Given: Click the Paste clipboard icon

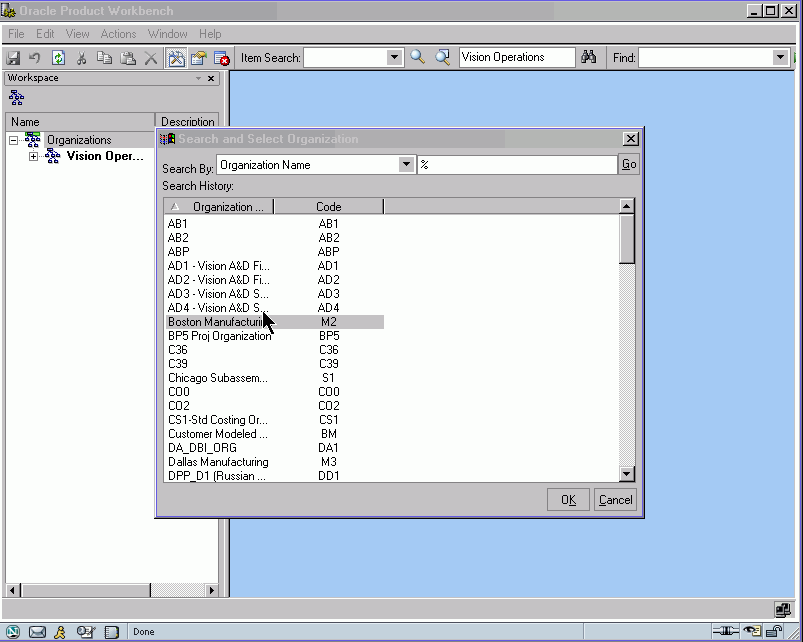Looking at the screenshot, I should [x=128, y=58].
